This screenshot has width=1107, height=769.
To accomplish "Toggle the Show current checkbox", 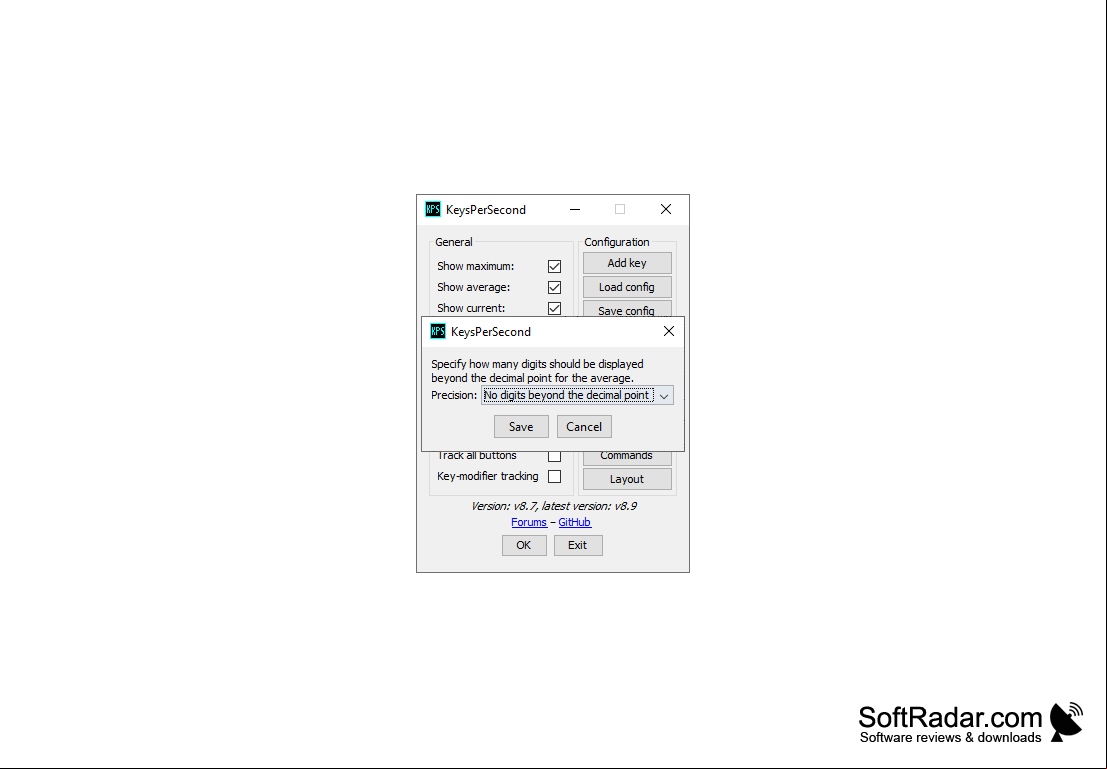I will point(554,309).
